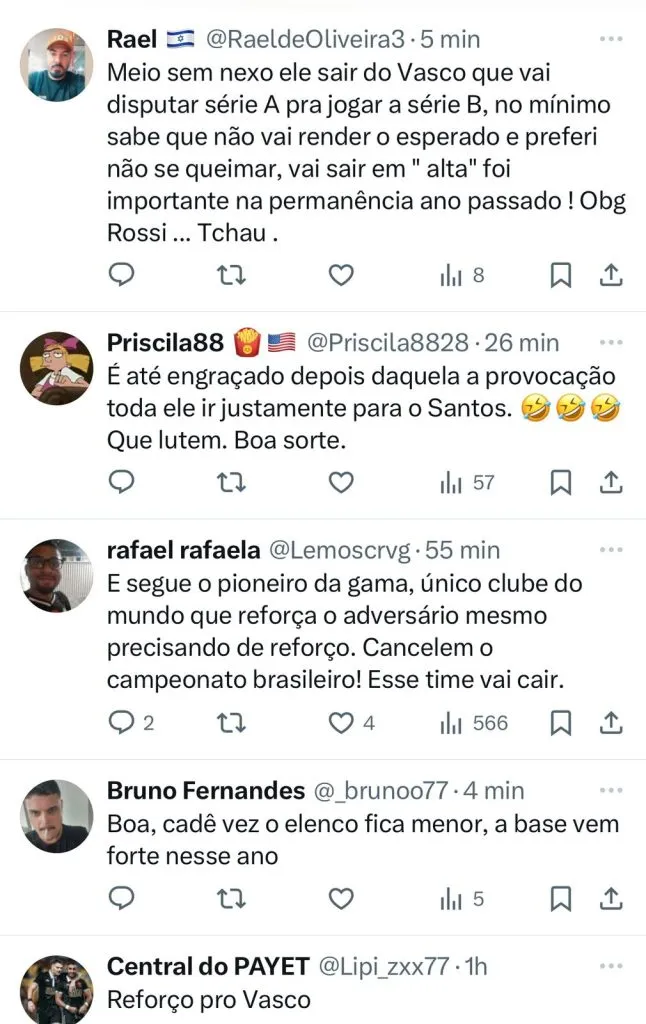The height and width of the screenshot is (1024, 646).
Task: Retweet Bruno Fernandes's post
Action: tap(231, 898)
